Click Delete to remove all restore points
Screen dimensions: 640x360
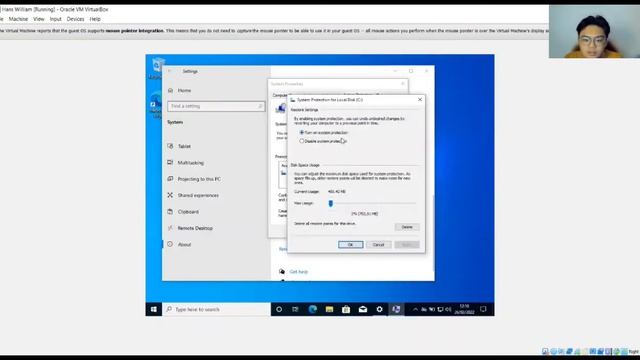(x=407, y=227)
